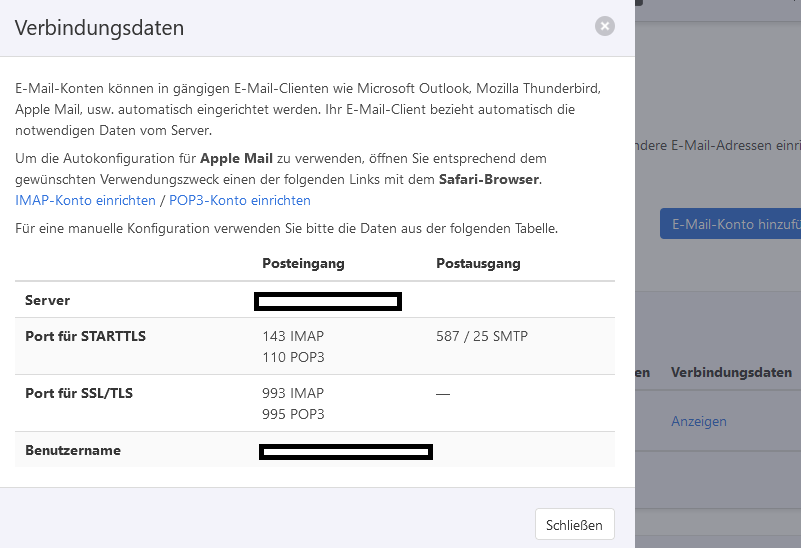
Task: Click the redacted Server value
Action: (328, 301)
